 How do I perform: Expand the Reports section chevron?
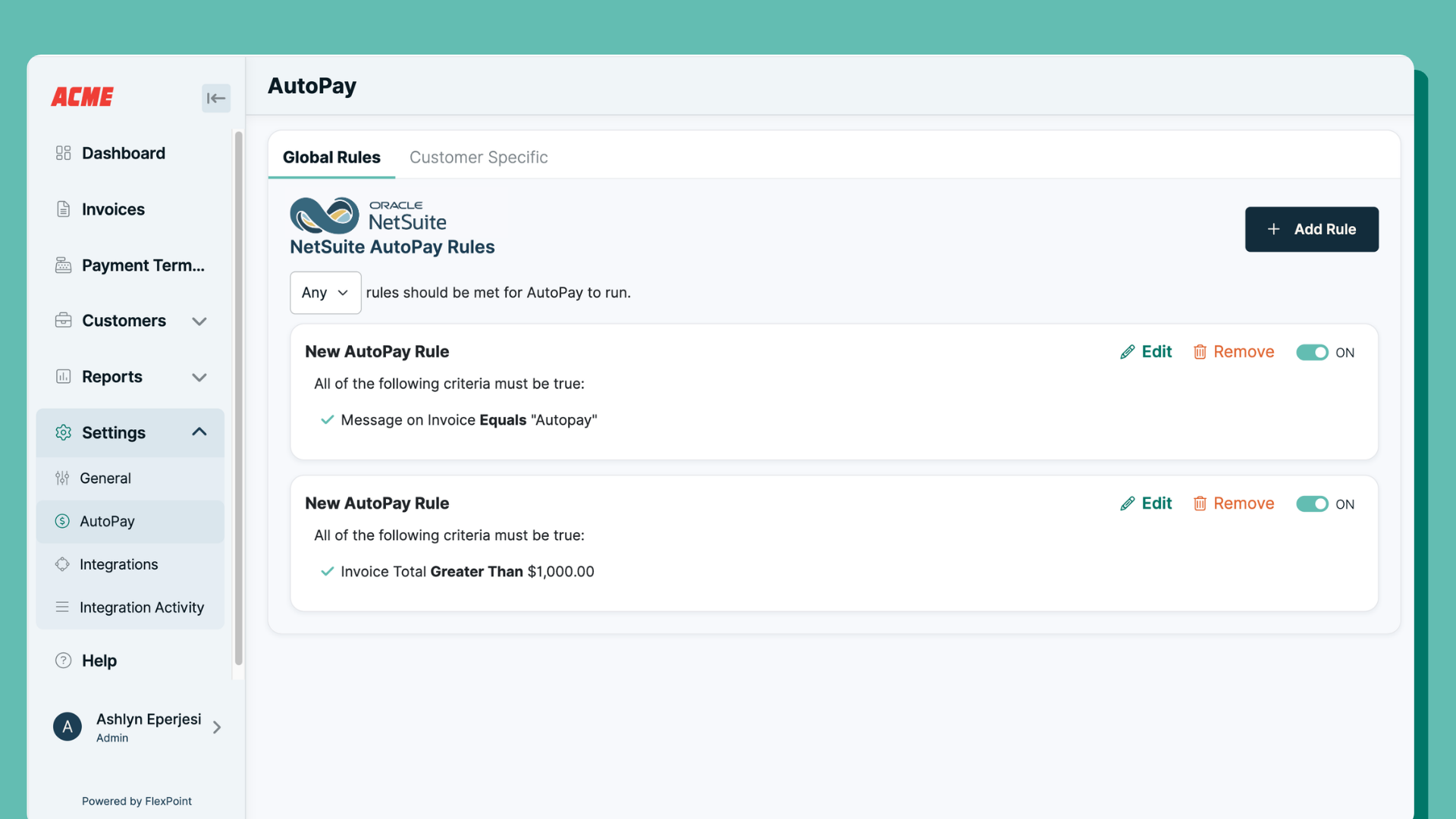[199, 378]
